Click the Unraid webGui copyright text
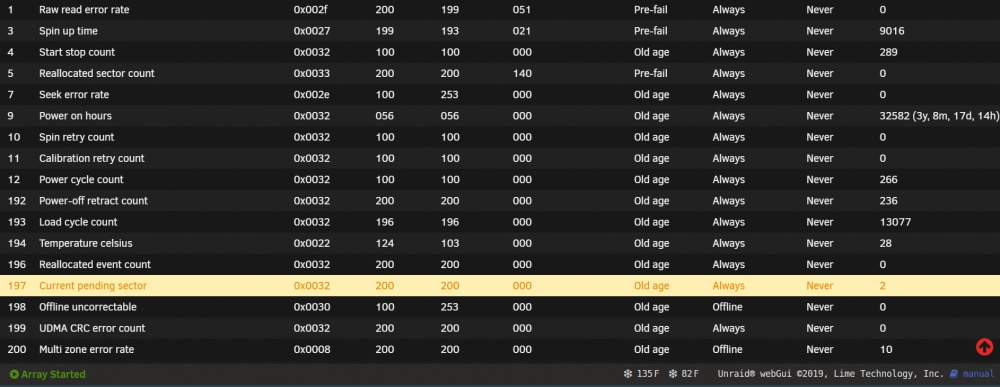Viewport: 1000px width, 387px height. click(830, 374)
